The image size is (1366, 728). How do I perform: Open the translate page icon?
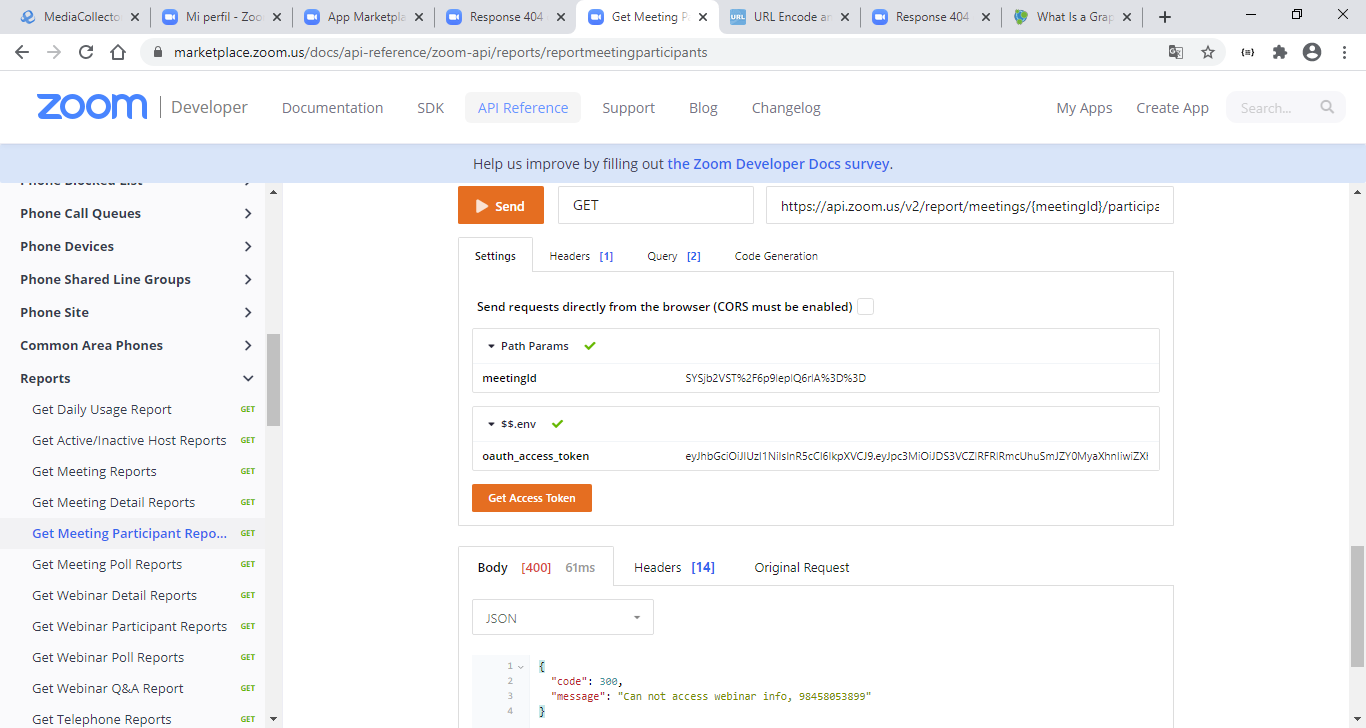click(x=1176, y=52)
